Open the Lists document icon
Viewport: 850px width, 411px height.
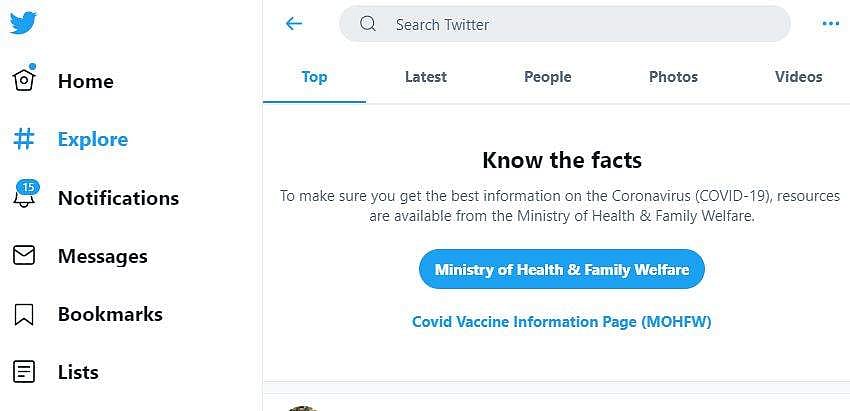tap(24, 372)
